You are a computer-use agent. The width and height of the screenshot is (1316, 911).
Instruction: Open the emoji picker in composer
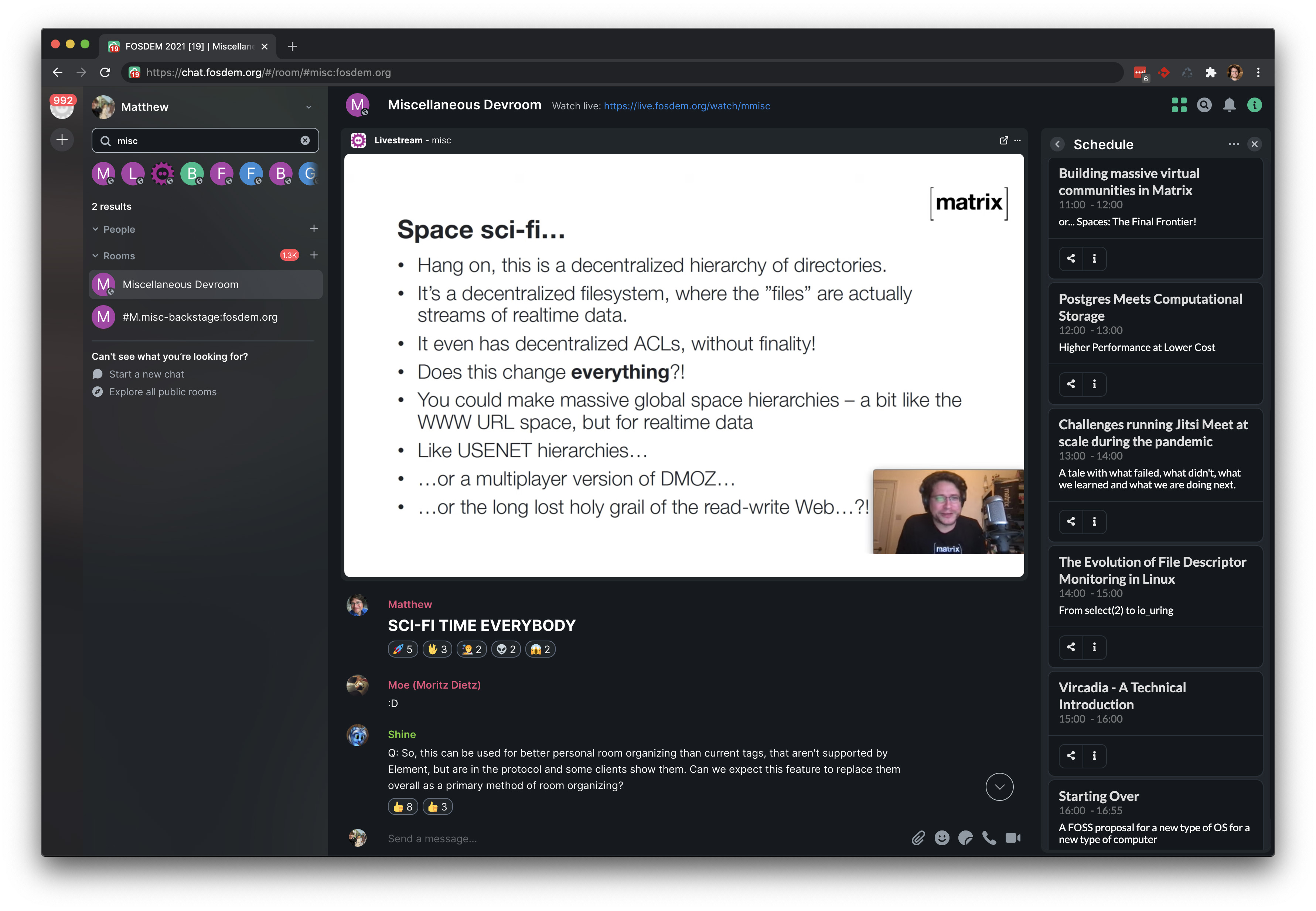tap(942, 838)
